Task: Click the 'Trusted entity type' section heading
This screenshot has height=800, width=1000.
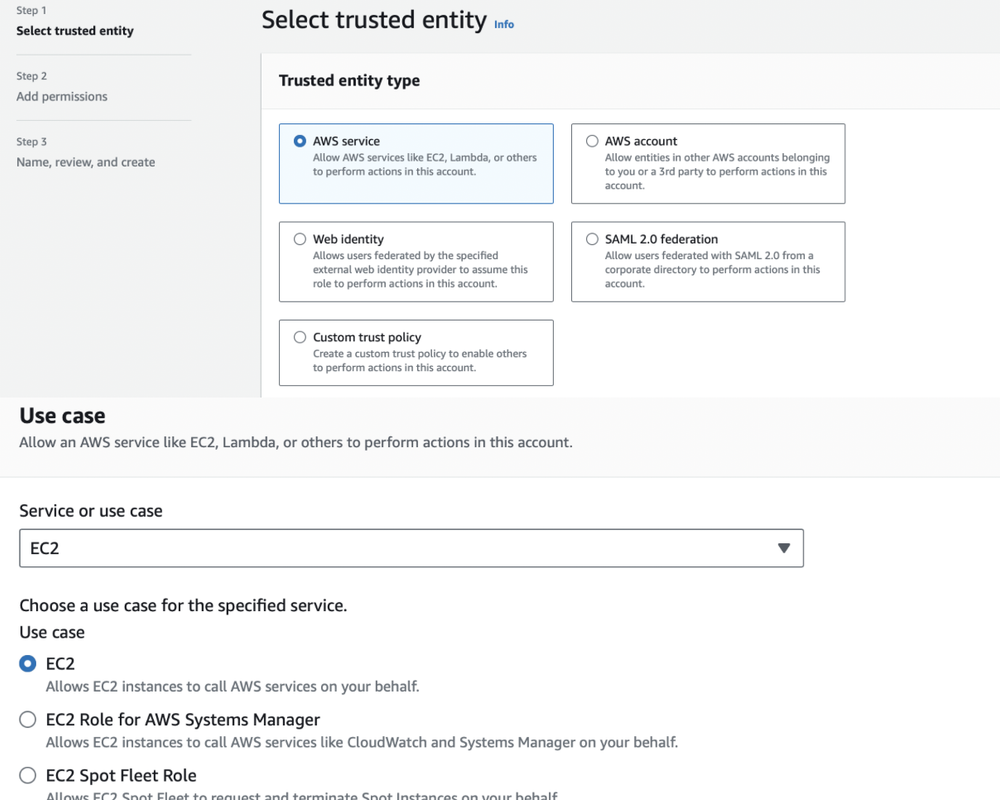Action: pyautogui.click(x=349, y=80)
